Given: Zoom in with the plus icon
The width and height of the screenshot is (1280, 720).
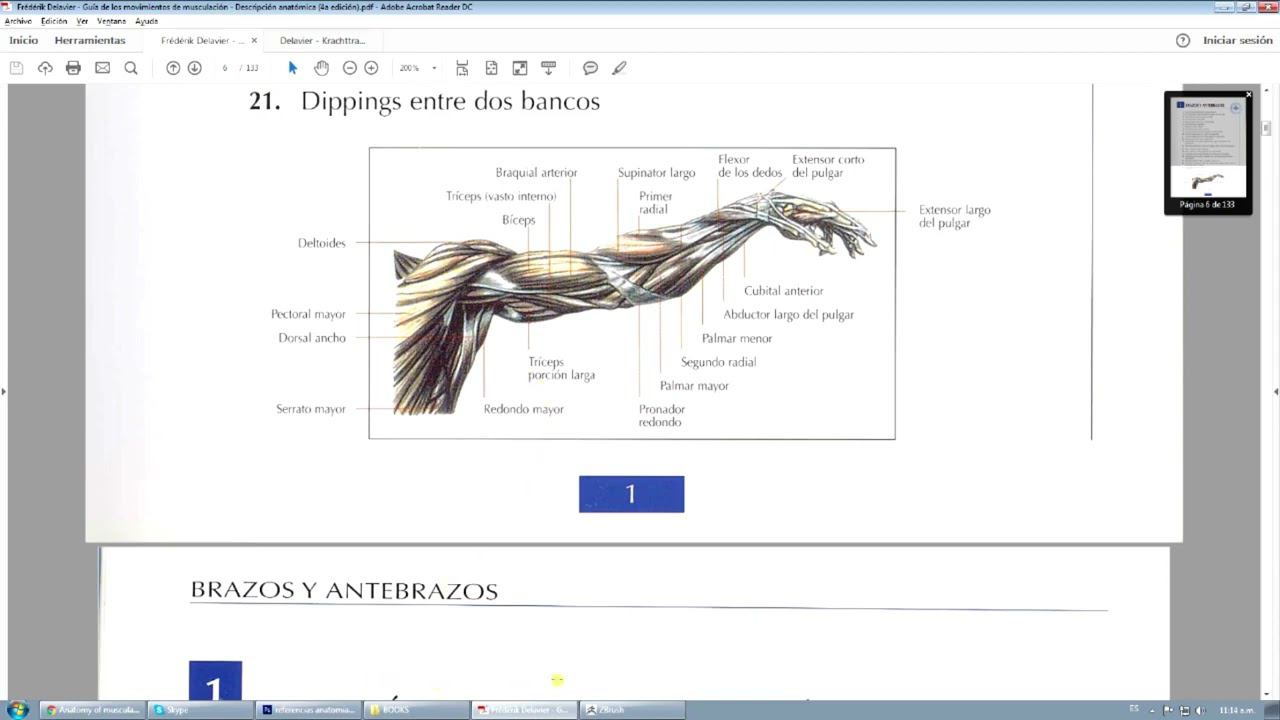Looking at the screenshot, I should [371, 68].
